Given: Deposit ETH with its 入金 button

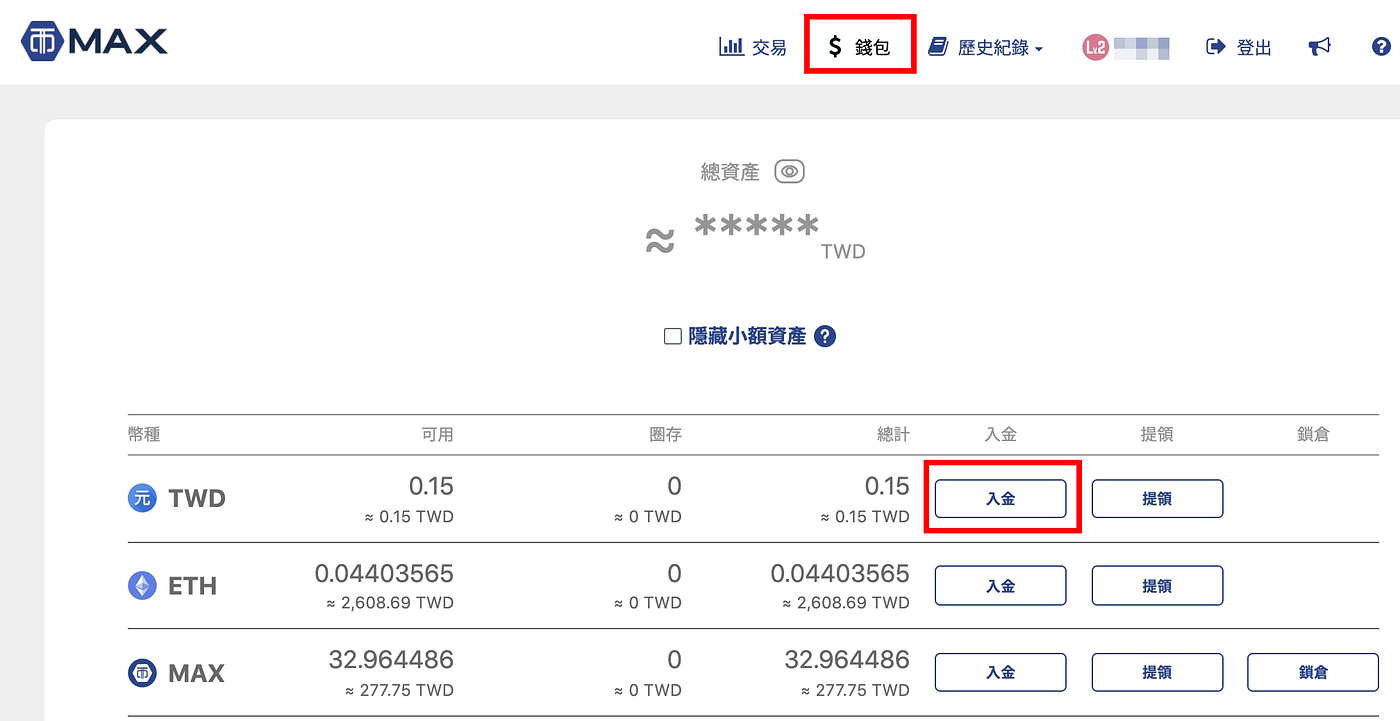Looking at the screenshot, I should tap(1000, 585).
